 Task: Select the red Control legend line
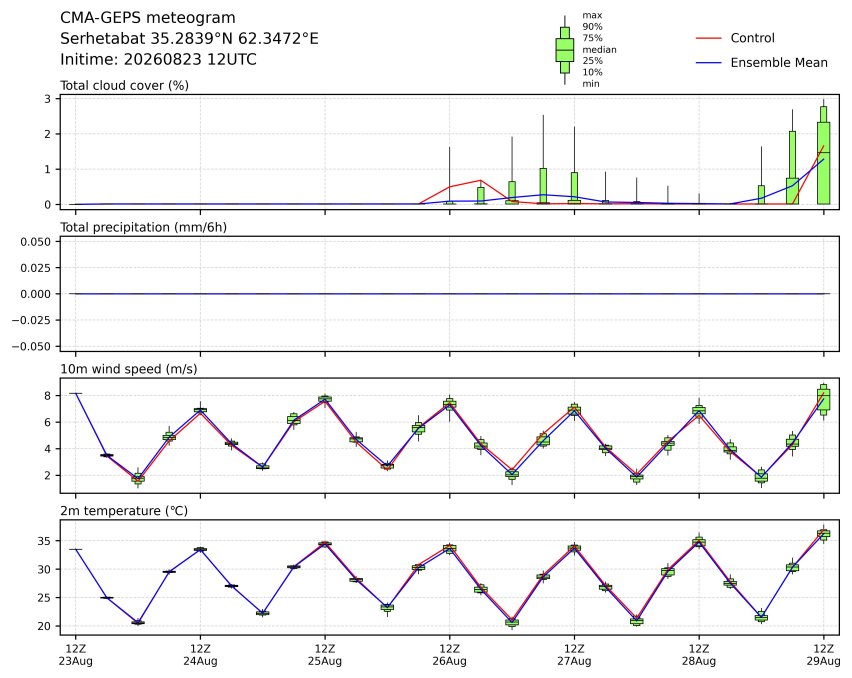point(709,38)
